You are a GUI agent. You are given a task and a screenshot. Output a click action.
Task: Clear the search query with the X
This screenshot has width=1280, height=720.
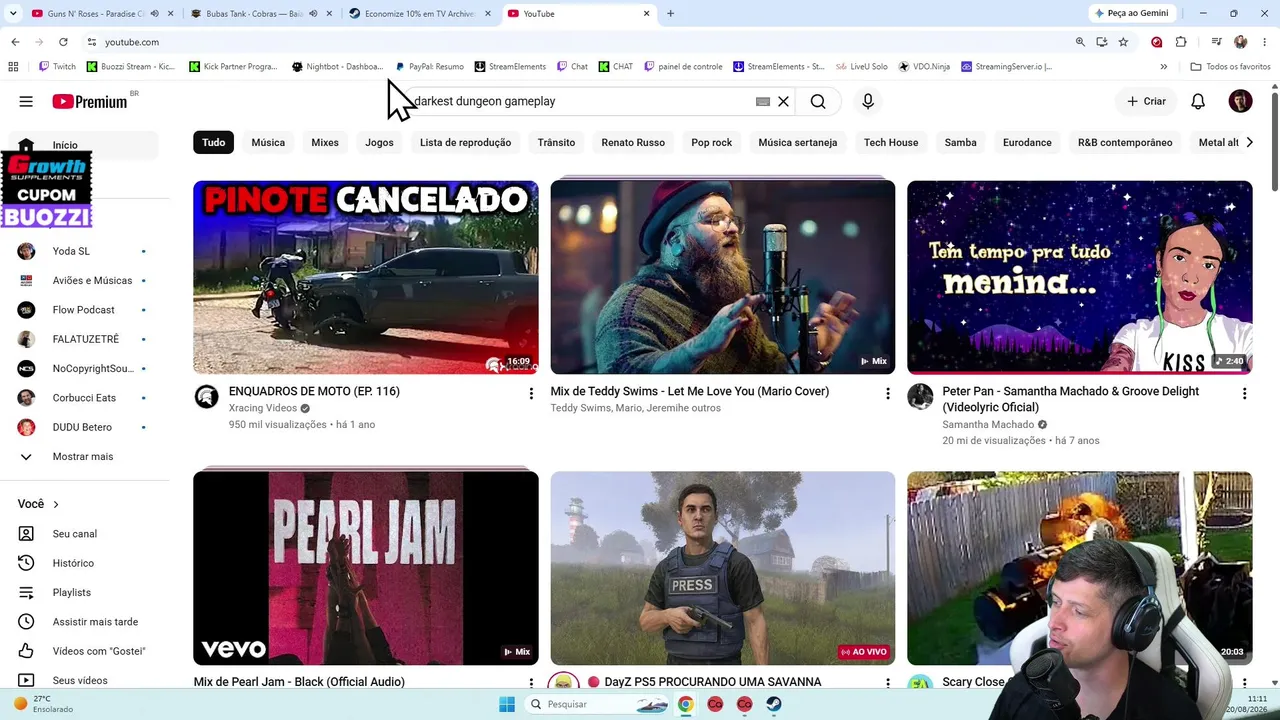coord(784,101)
